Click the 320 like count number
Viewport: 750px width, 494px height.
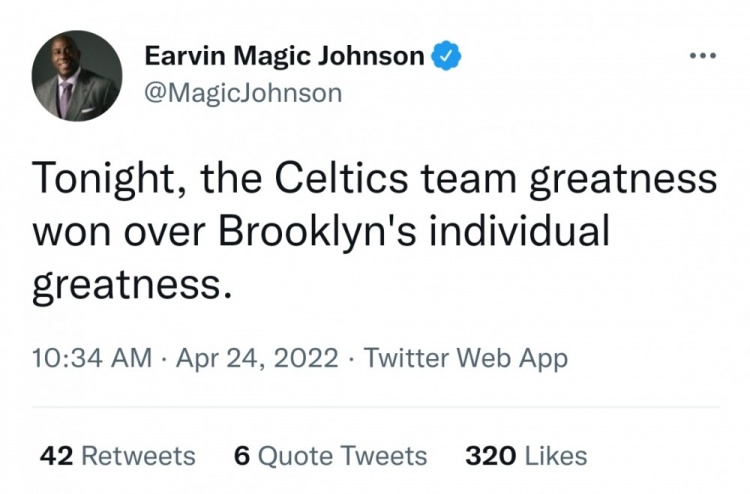[491, 455]
